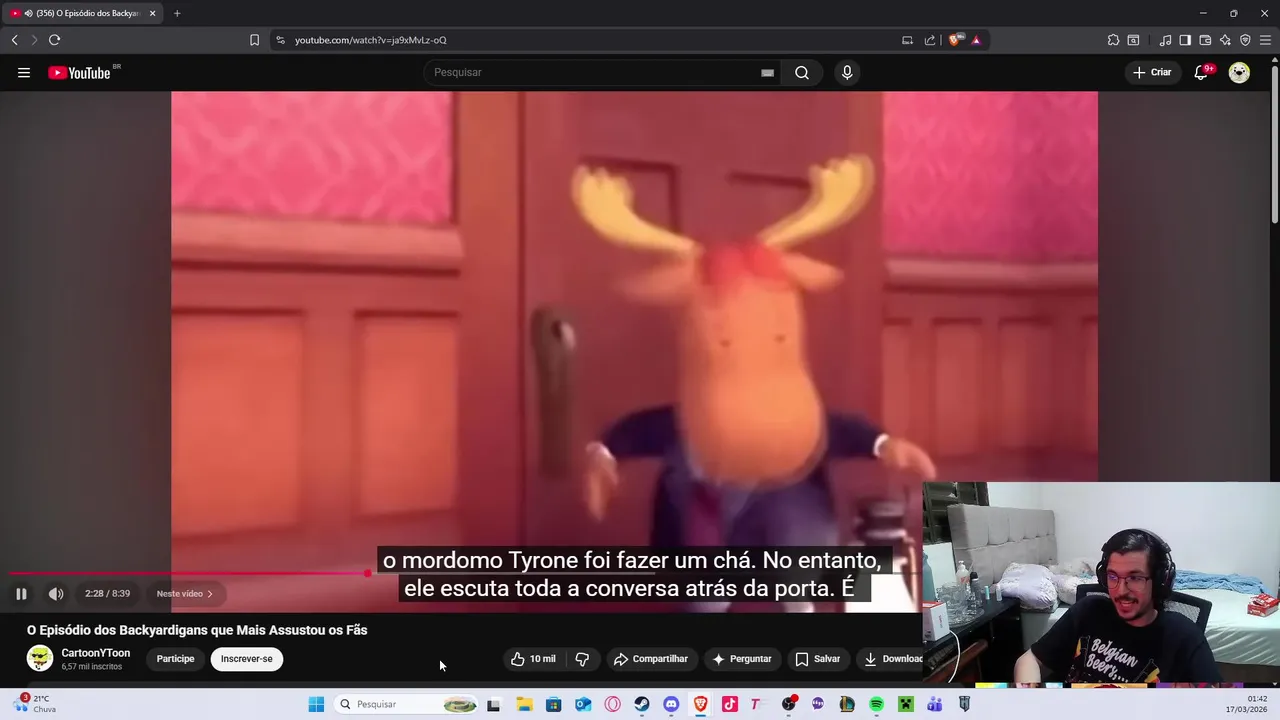Viewport: 1280px width, 720px height.
Task: Open Brave Shields lion icon
Action: pyautogui.click(x=955, y=40)
